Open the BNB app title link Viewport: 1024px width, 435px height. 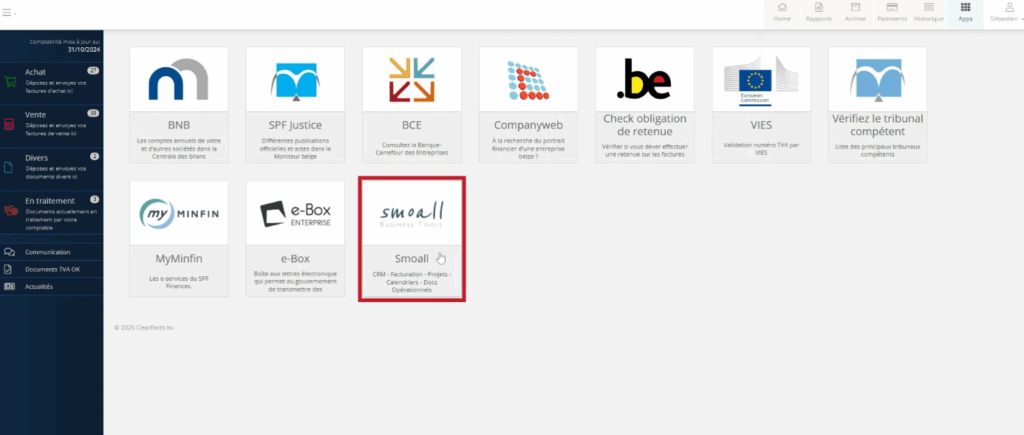point(179,125)
